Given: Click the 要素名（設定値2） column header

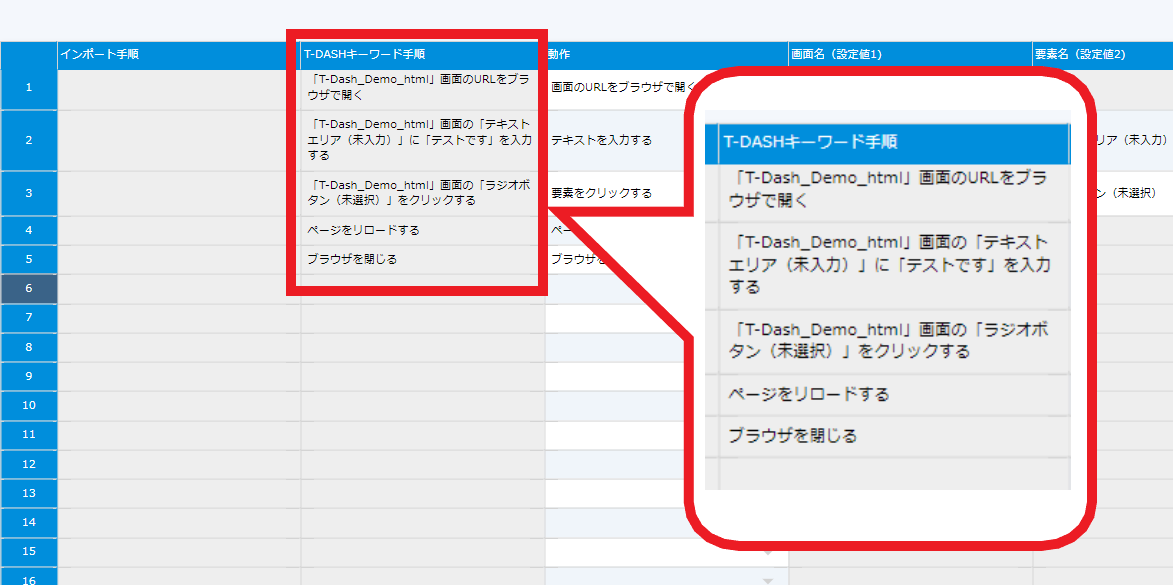Looking at the screenshot, I should click(1101, 55).
